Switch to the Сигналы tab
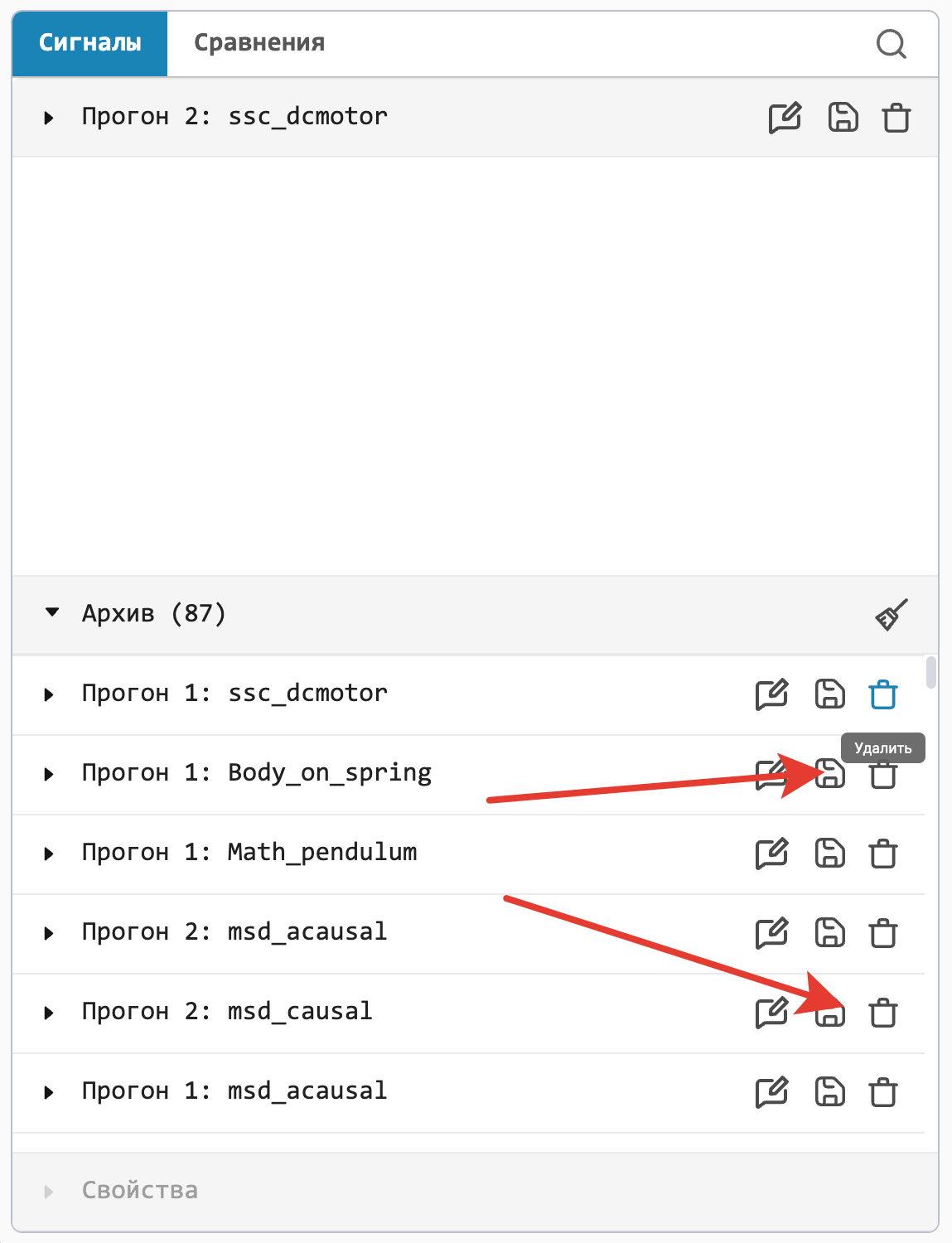 click(89, 43)
